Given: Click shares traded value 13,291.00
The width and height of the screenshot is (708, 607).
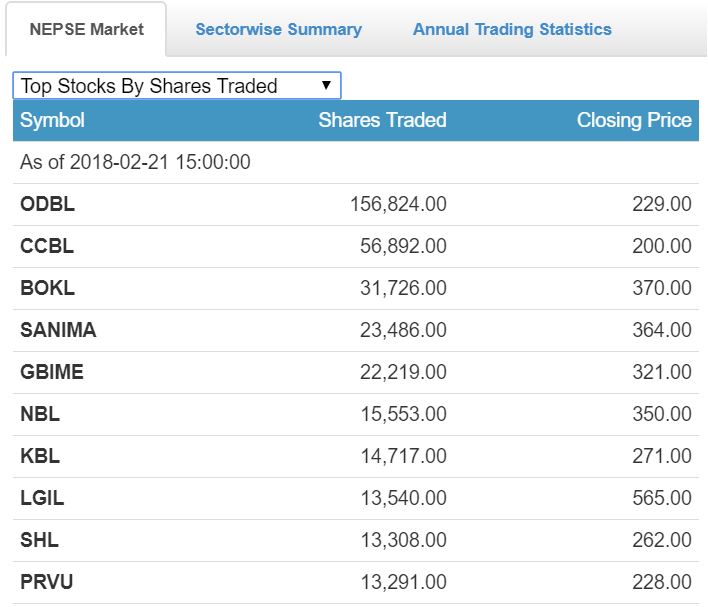Looking at the screenshot, I should [x=403, y=582].
